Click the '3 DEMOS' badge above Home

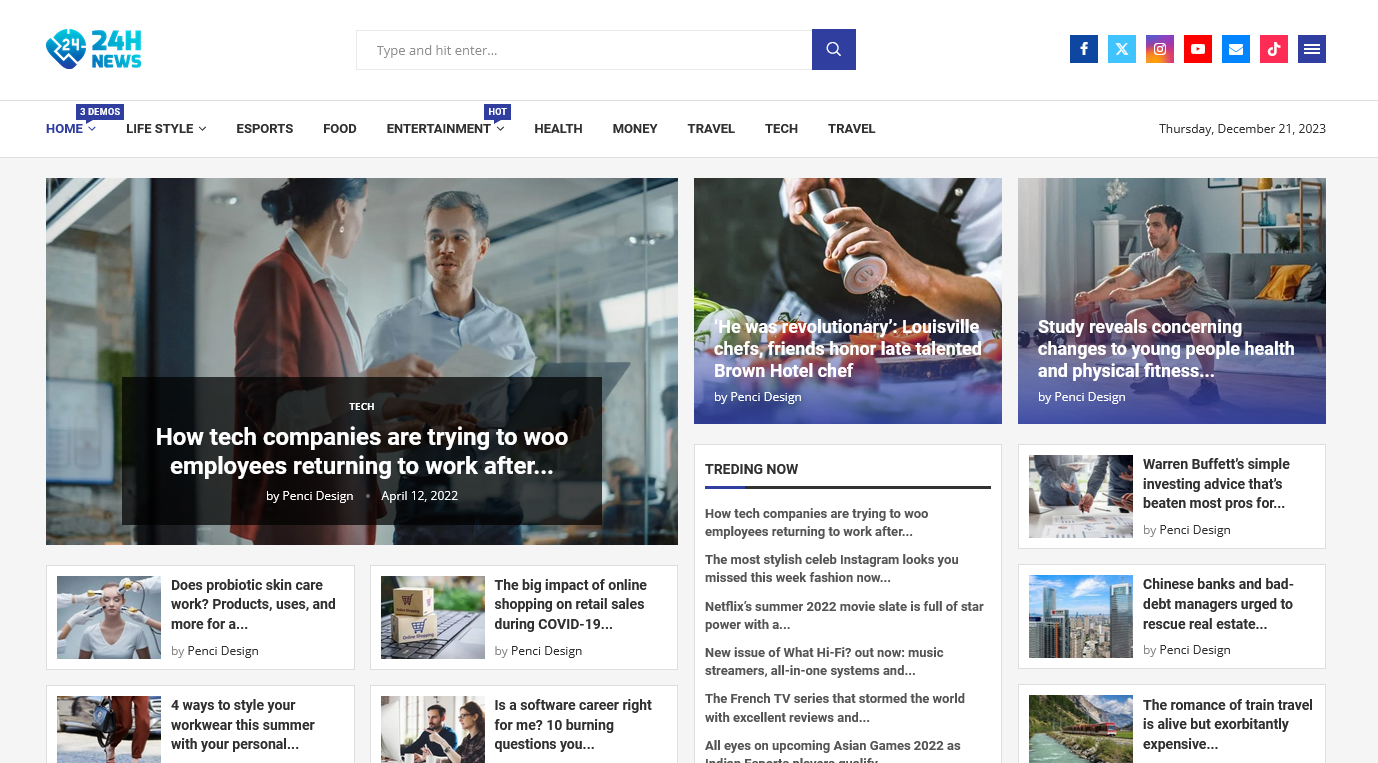100,112
